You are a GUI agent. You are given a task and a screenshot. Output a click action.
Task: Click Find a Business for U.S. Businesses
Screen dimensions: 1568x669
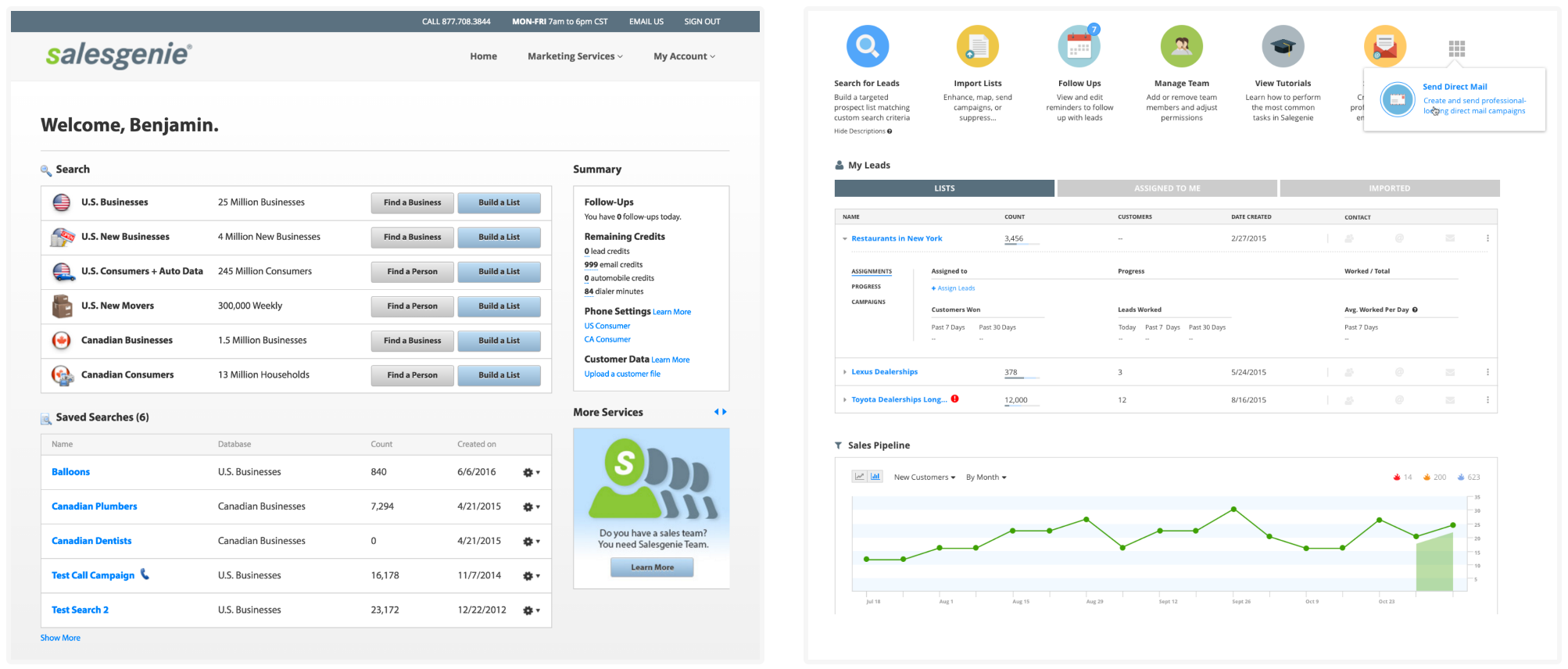coord(412,202)
